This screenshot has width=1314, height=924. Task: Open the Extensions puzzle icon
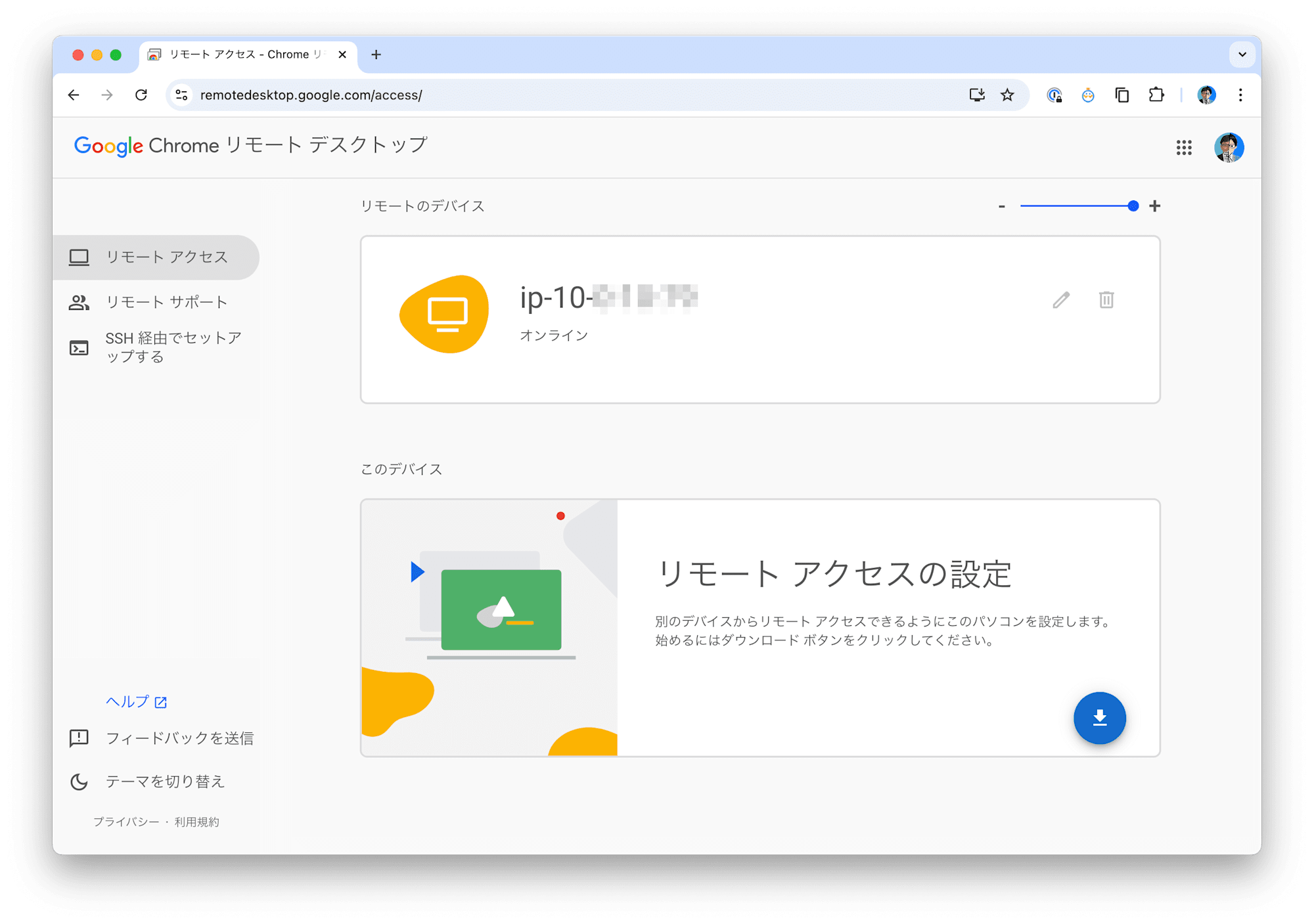pyautogui.click(x=1156, y=95)
